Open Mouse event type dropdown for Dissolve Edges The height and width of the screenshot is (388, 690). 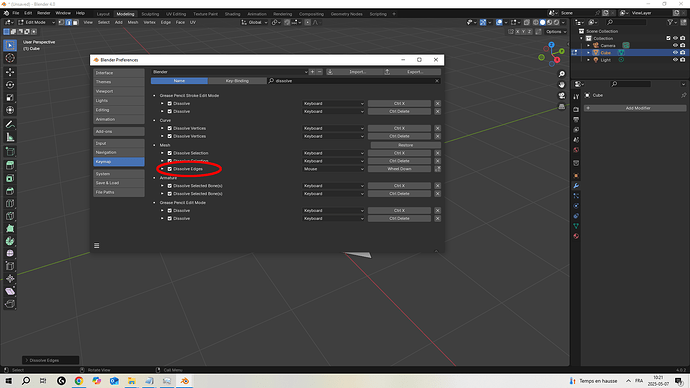tap(334, 169)
